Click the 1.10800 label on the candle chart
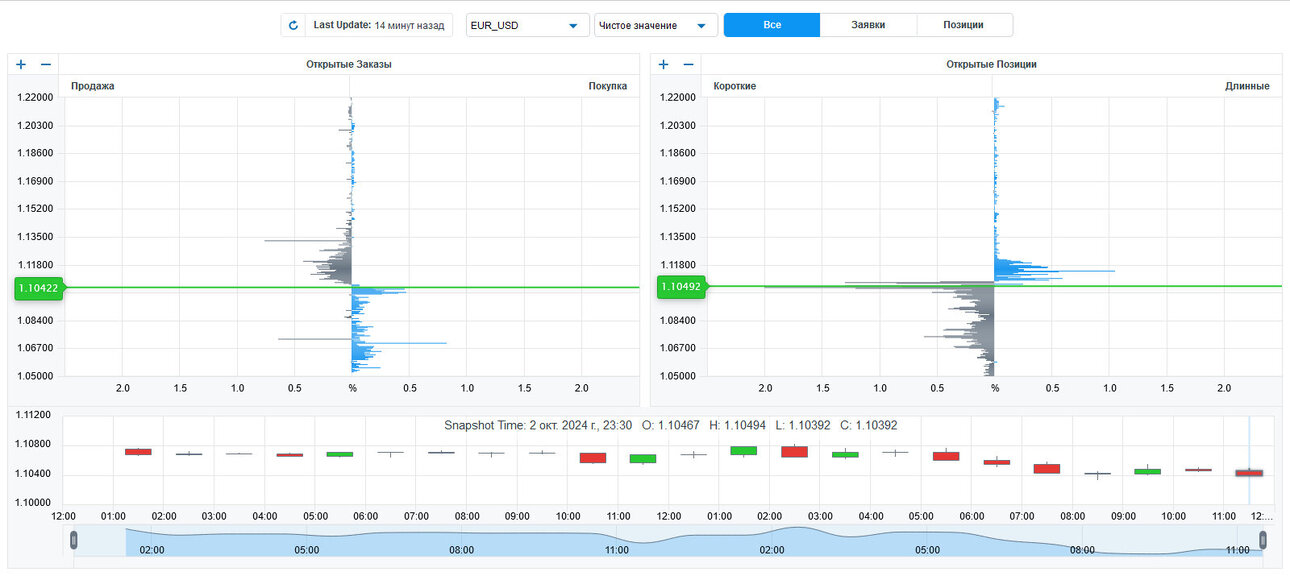Screen dimensions: 1290x580 pyautogui.click(x=35, y=444)
